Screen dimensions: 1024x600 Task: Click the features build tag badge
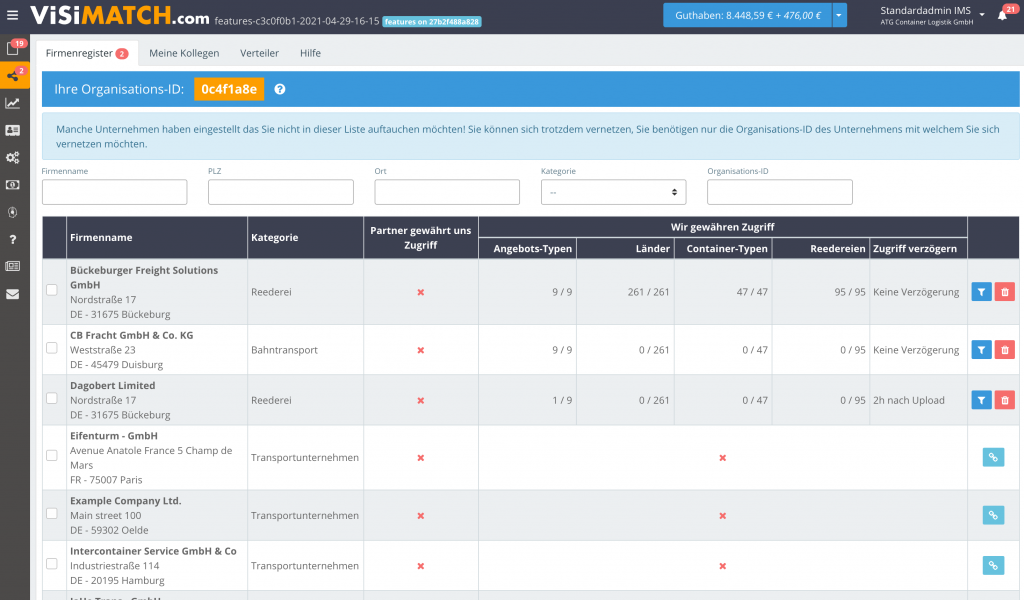pyautogui.click(x=432, y=22)
